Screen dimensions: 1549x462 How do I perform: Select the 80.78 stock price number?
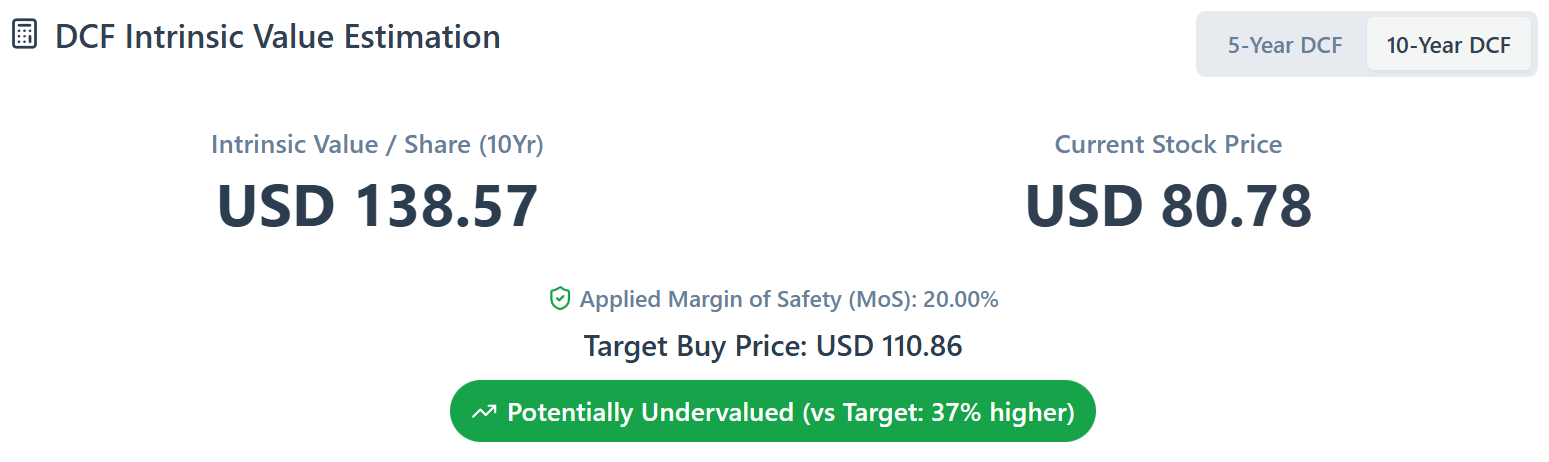click(x=1236, y=207)
